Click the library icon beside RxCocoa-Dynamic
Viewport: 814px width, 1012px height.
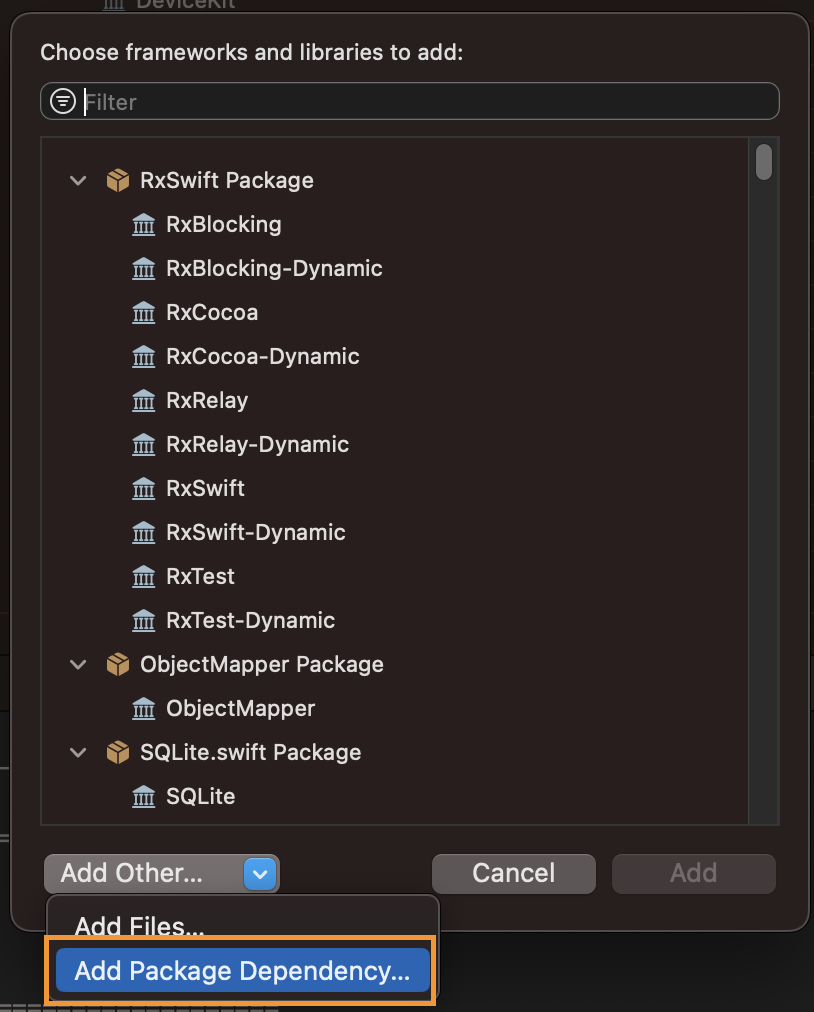tap(143, 356)
